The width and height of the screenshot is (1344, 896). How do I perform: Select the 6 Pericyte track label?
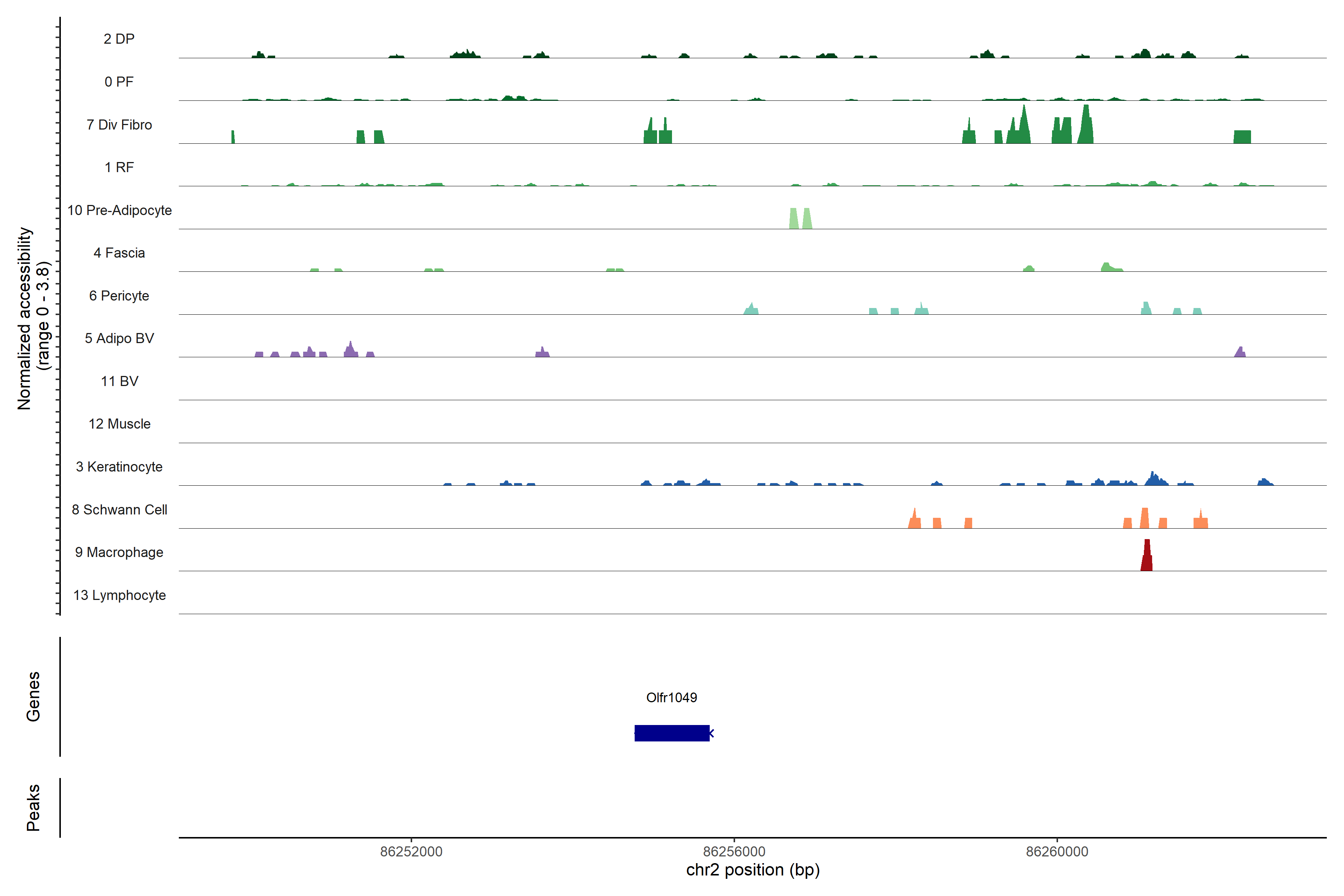[x=119, y=296]
